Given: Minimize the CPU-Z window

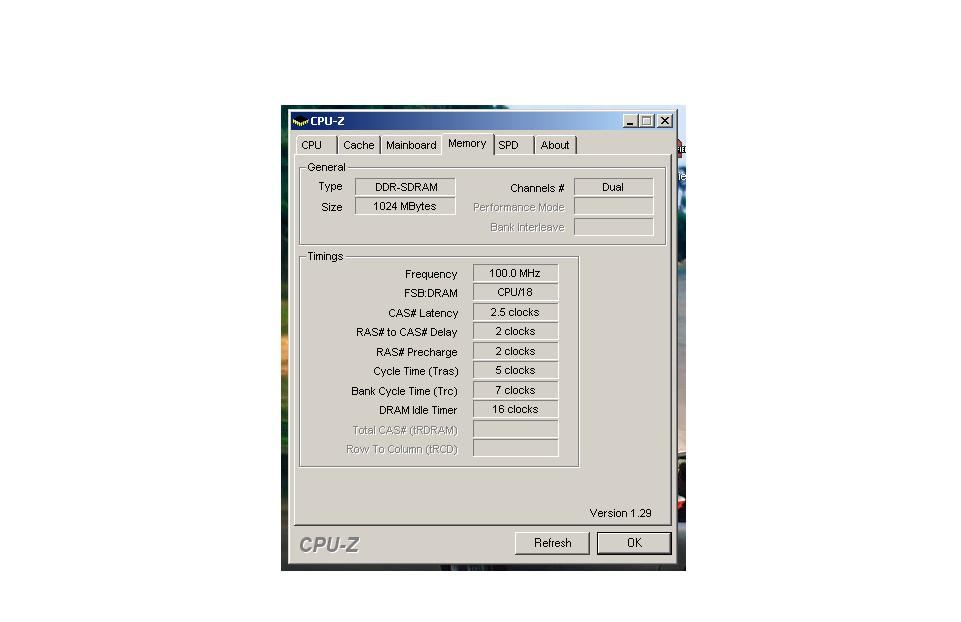Looking at the screenshot, I should 630,121.
